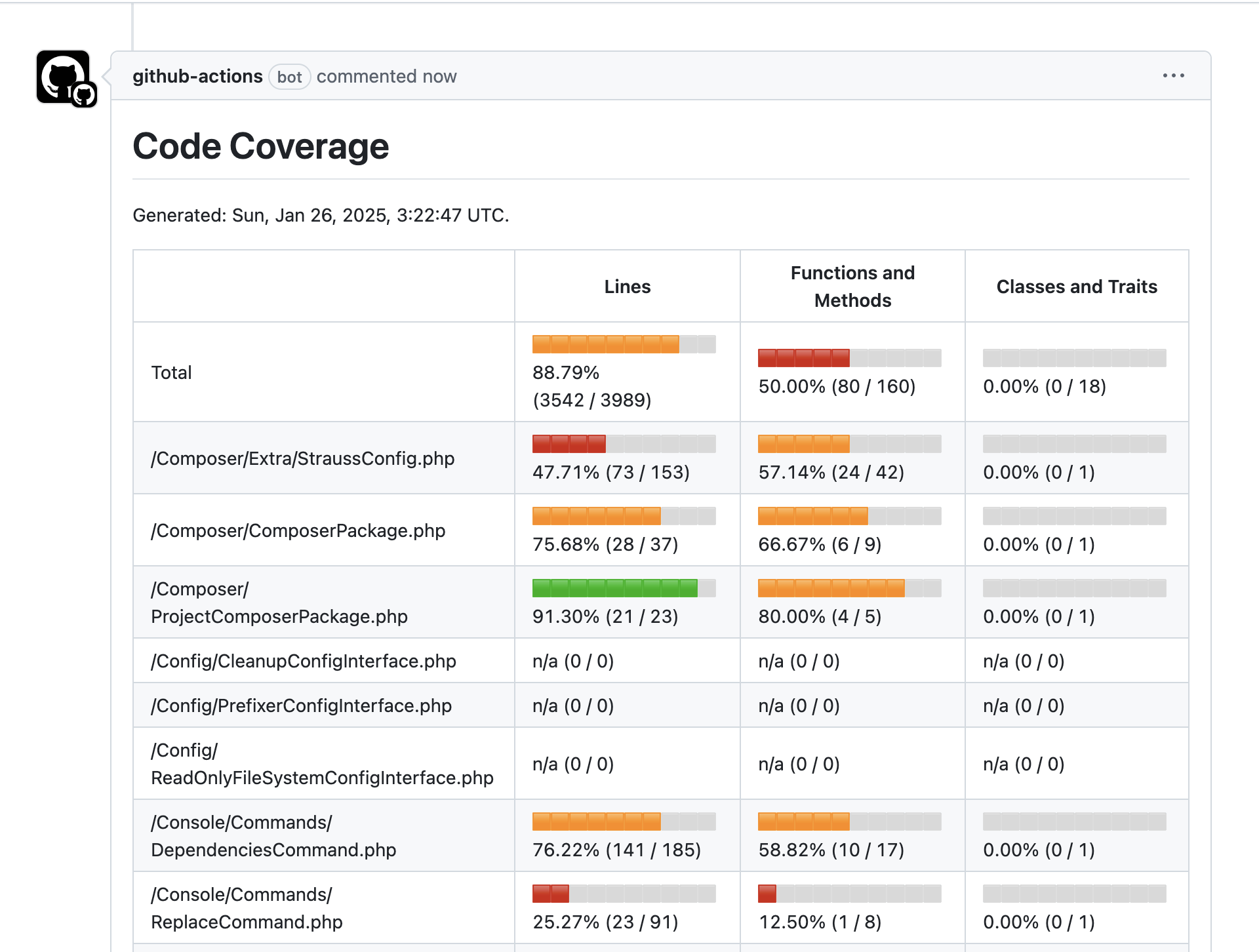Open the comment options three-dot menu
1259x952 pixels.
1173,76
